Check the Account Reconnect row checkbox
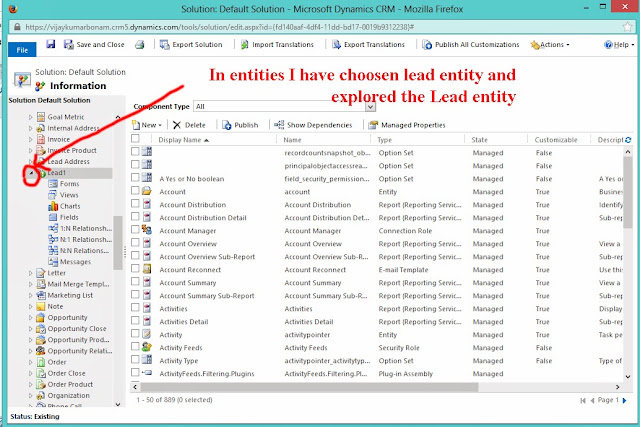The width and height of the screenshot is (640, 427). tap(135, 268)
